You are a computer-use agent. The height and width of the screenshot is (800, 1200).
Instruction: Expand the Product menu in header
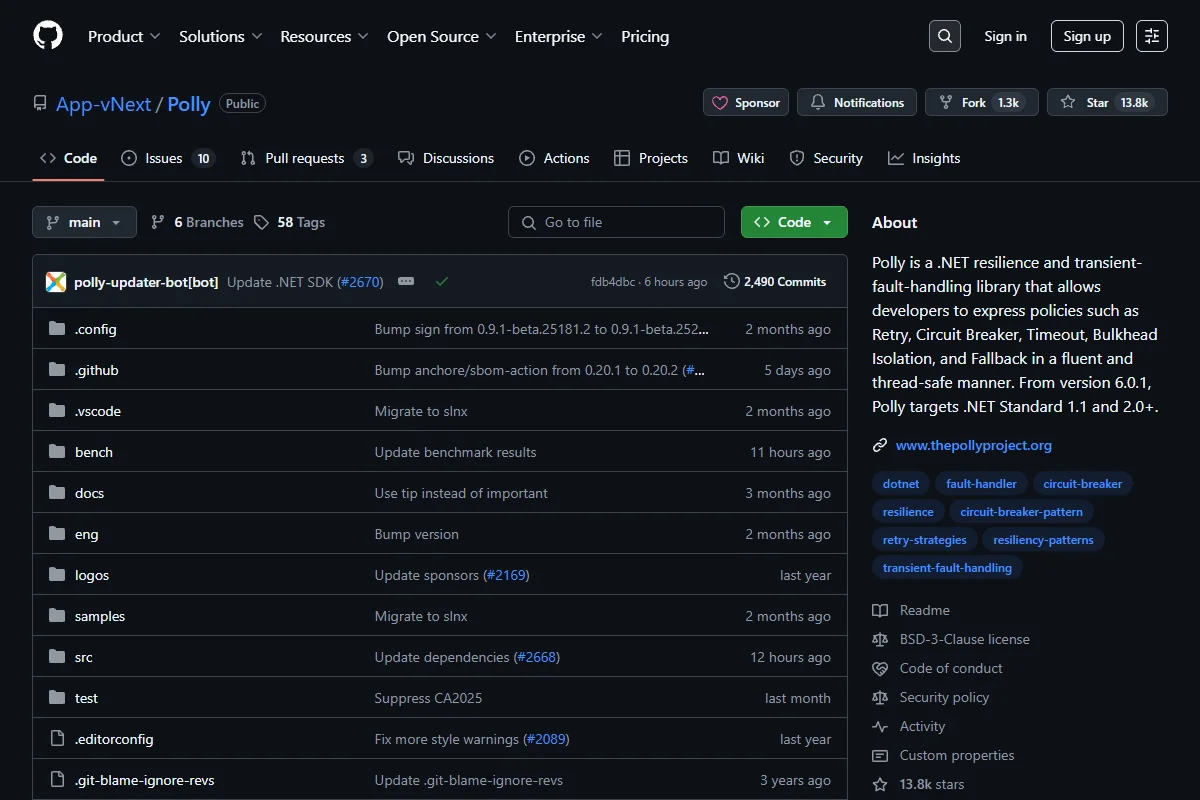[x=124, y=36]
